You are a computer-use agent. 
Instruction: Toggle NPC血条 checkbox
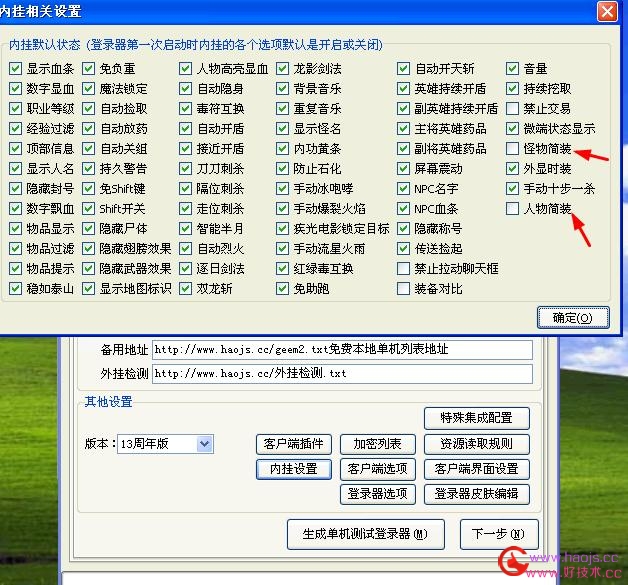click(403, 209)
